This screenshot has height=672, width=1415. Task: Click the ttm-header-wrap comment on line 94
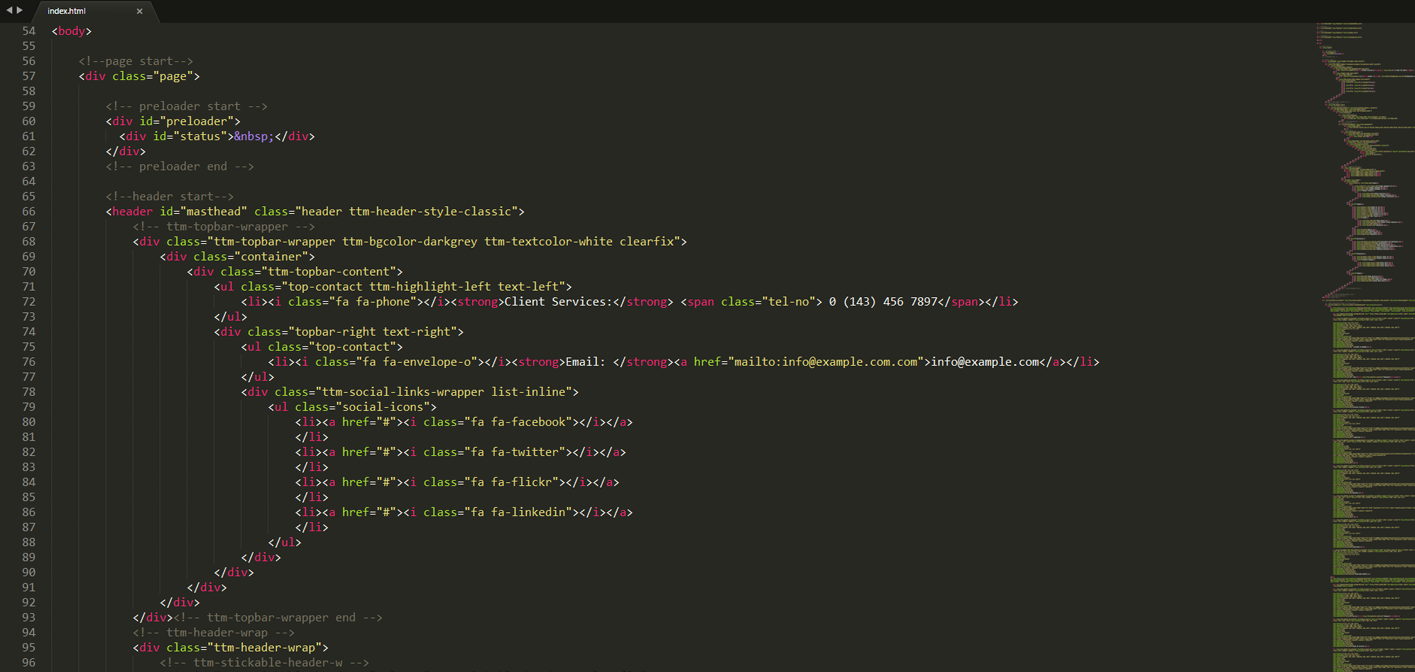(214, 632)
